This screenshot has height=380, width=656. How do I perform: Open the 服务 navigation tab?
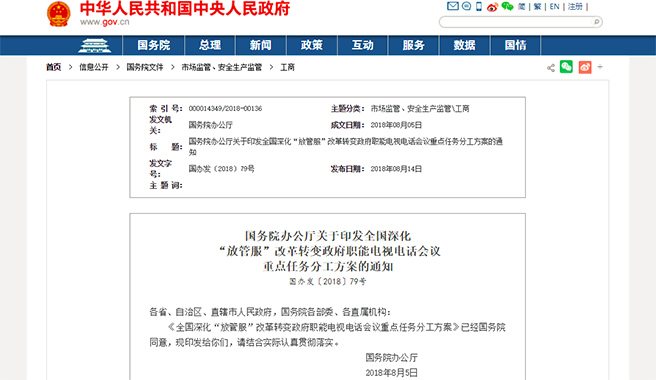click(x=414, y=45)
